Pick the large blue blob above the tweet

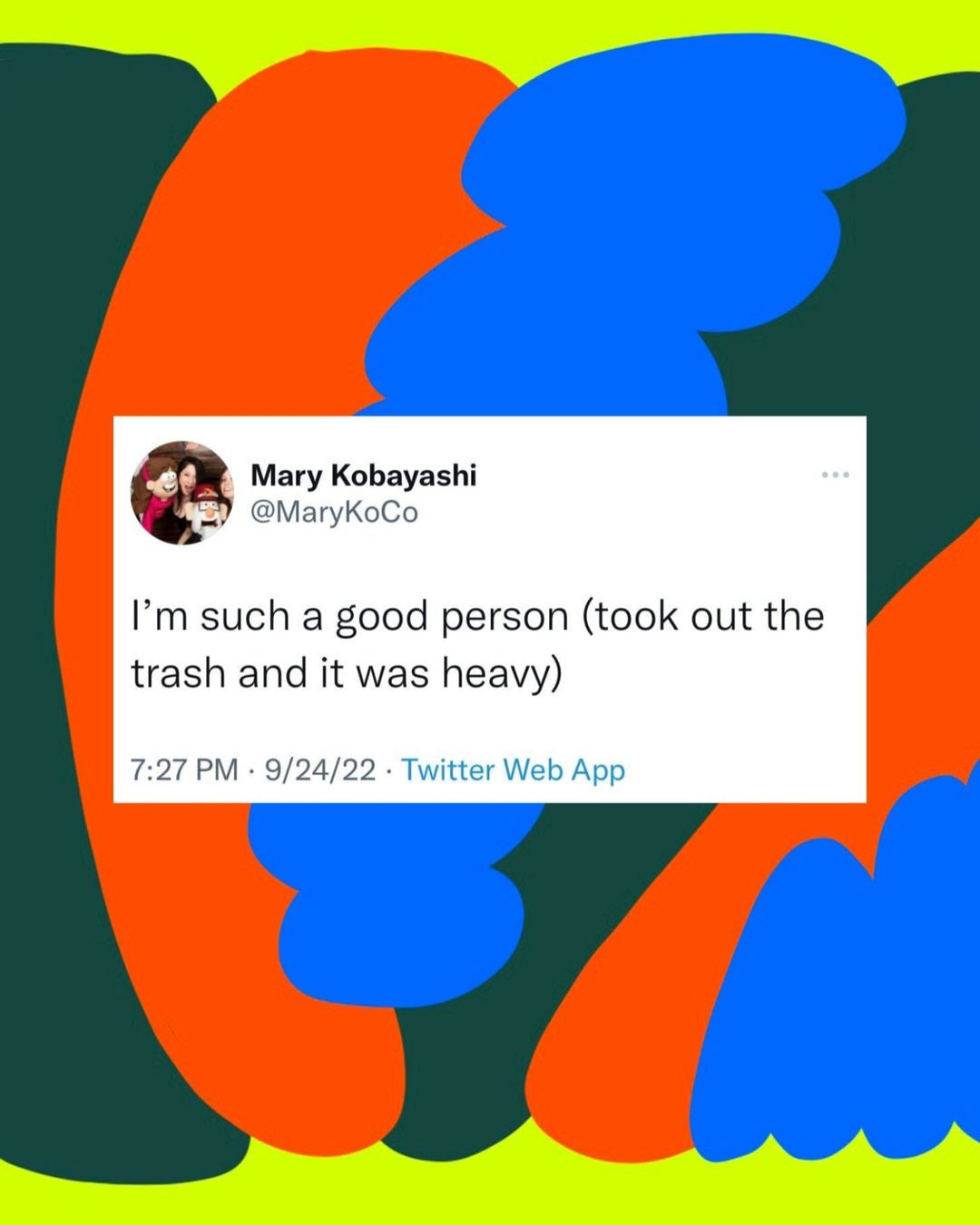coord(635,227)
